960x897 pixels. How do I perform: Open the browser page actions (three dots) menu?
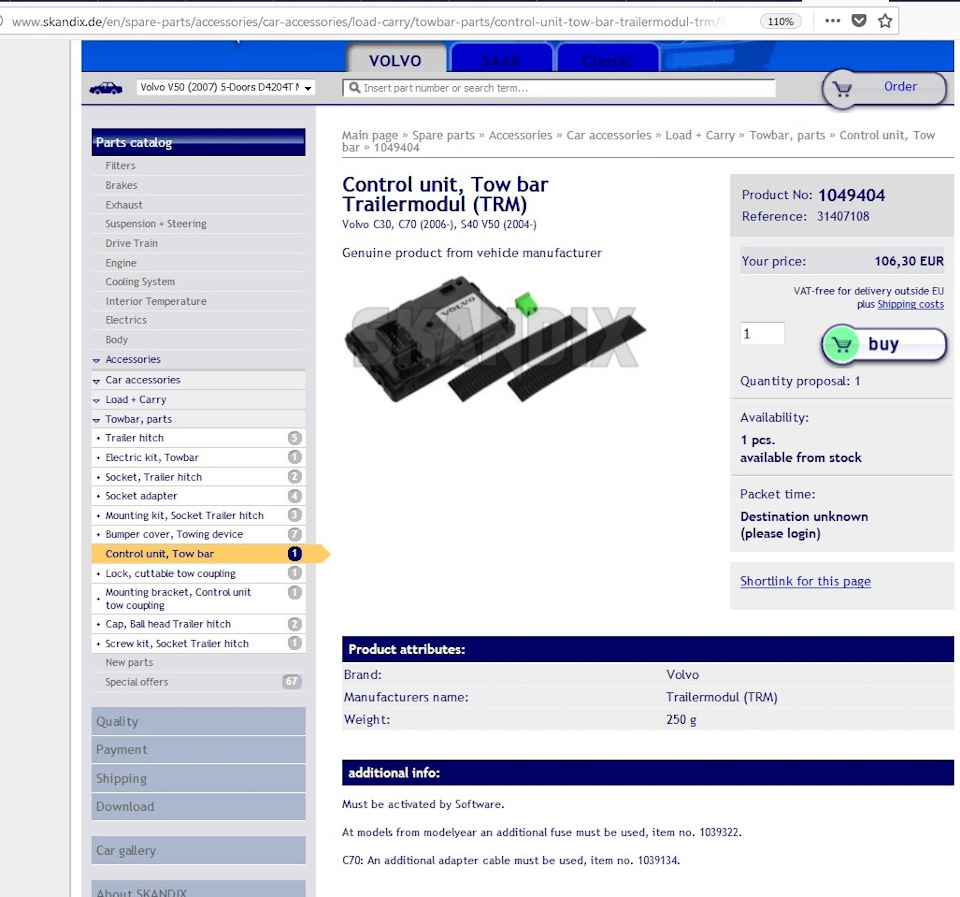pos(832,21)
